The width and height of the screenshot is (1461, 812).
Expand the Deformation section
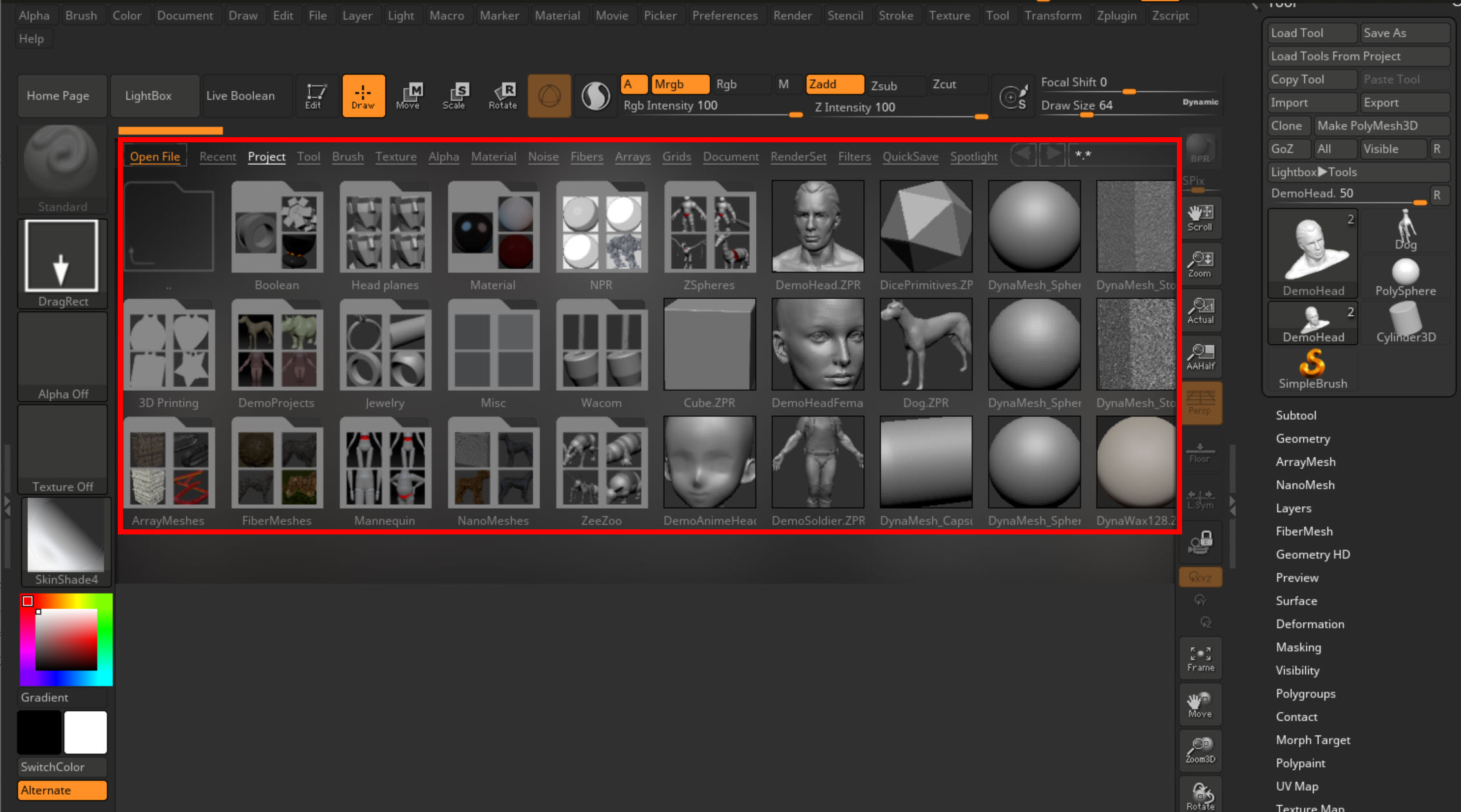click(x=1310, y=624)
